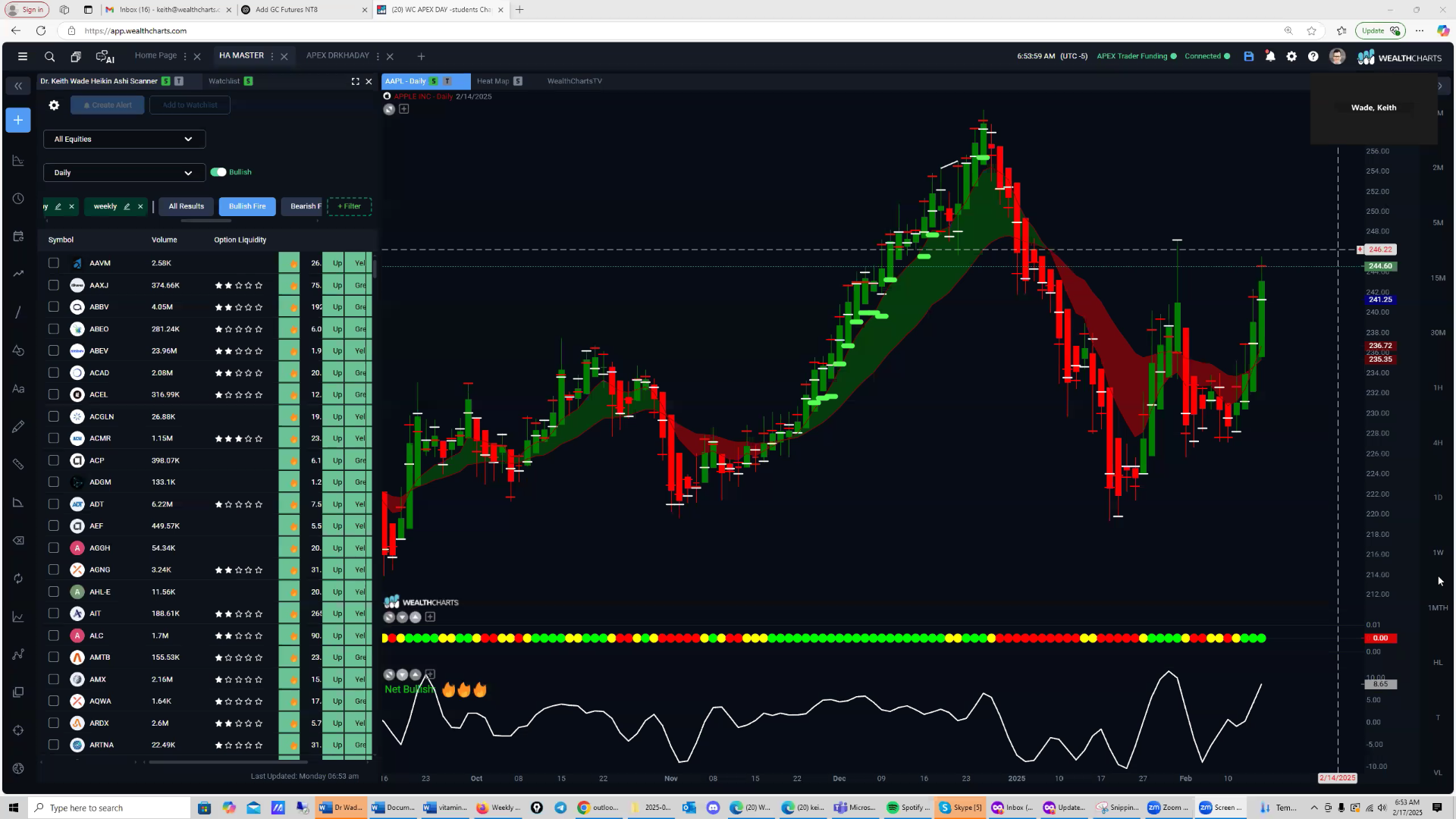
Task: Open scanner settings gear icon
Action: pos(54,105)
